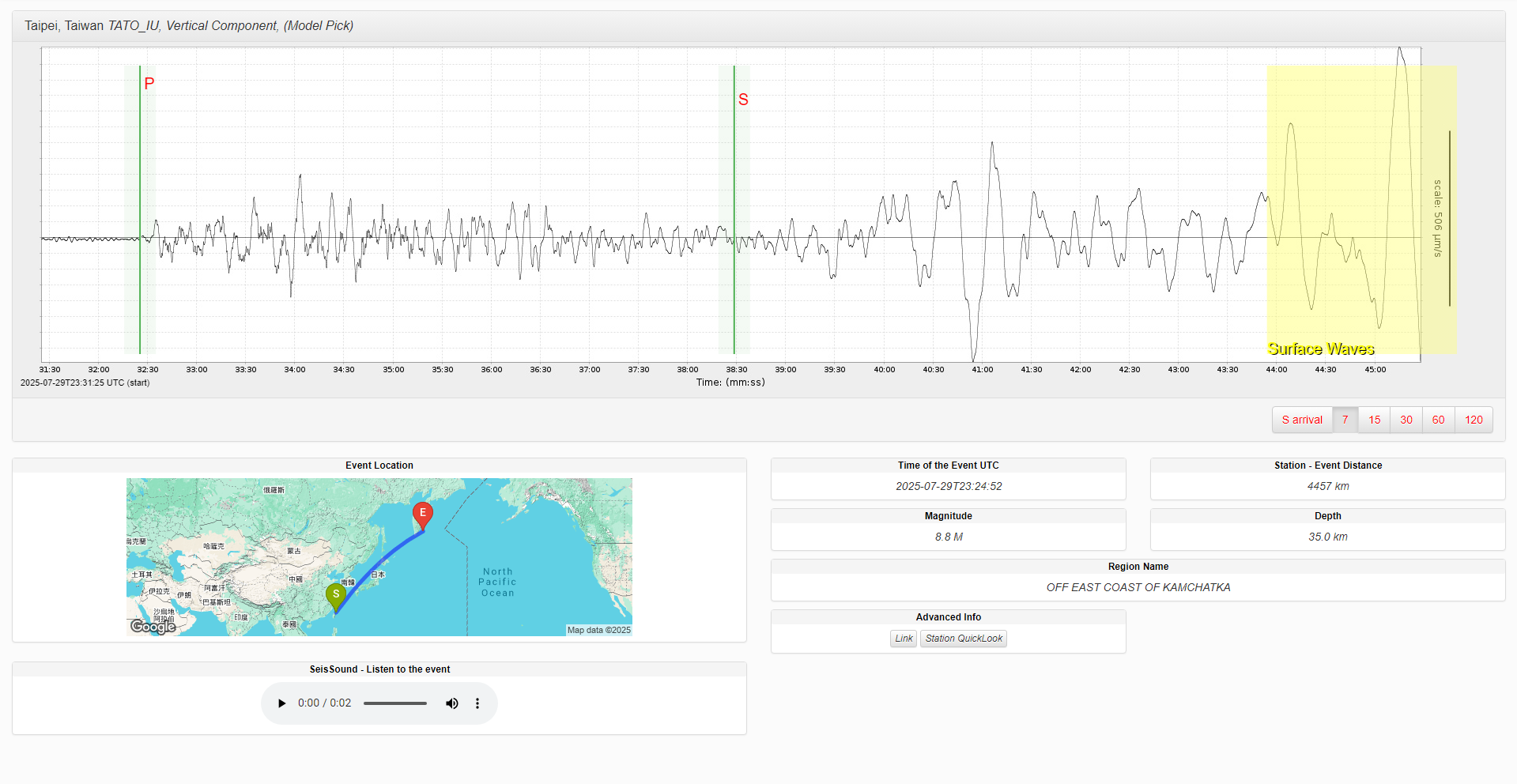
Task: Play the SeisSound audio clip
Action: [x=282, y=703]
